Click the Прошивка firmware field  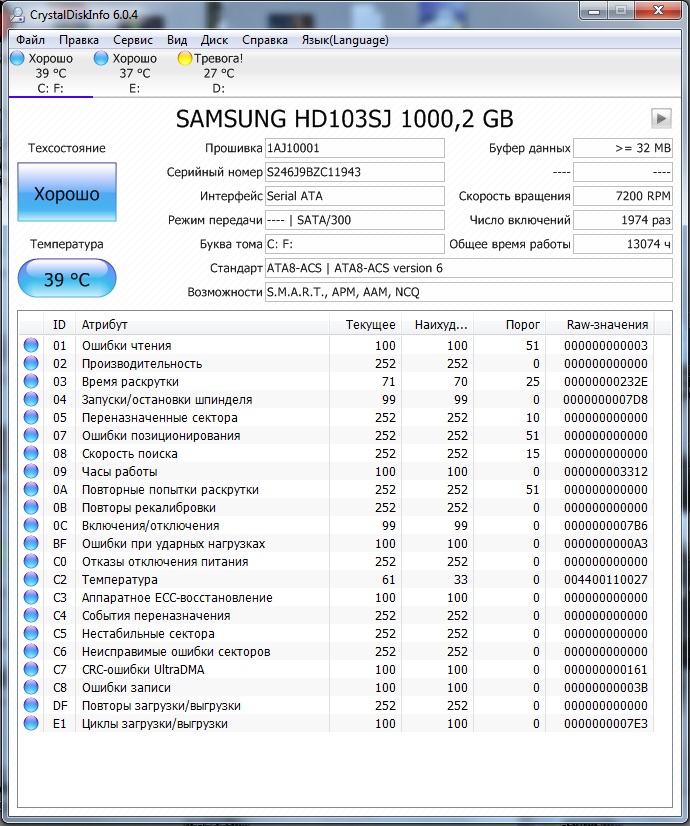[354, 148]
